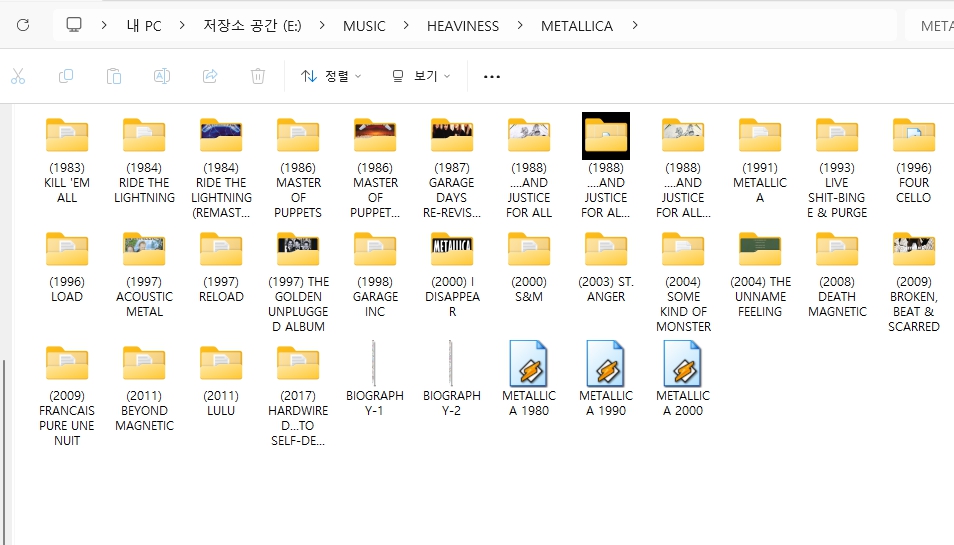Viewport: 954px width, 545px height.
Task: Click METALLICA breadcrumb segment
Action: 577,26
